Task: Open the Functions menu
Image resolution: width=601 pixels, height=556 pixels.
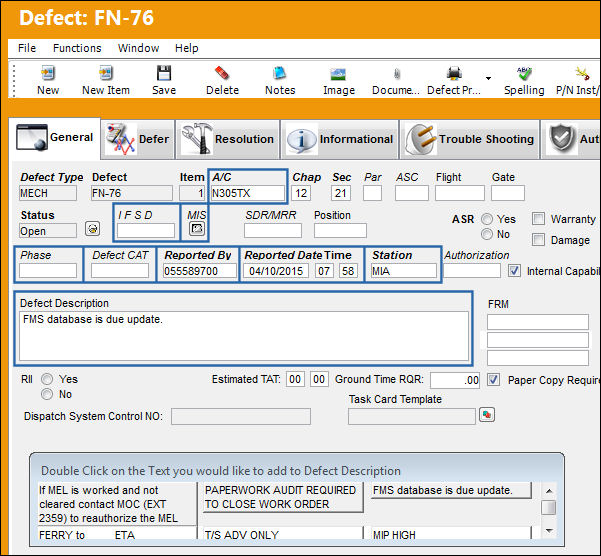Action: pos(77,48)
